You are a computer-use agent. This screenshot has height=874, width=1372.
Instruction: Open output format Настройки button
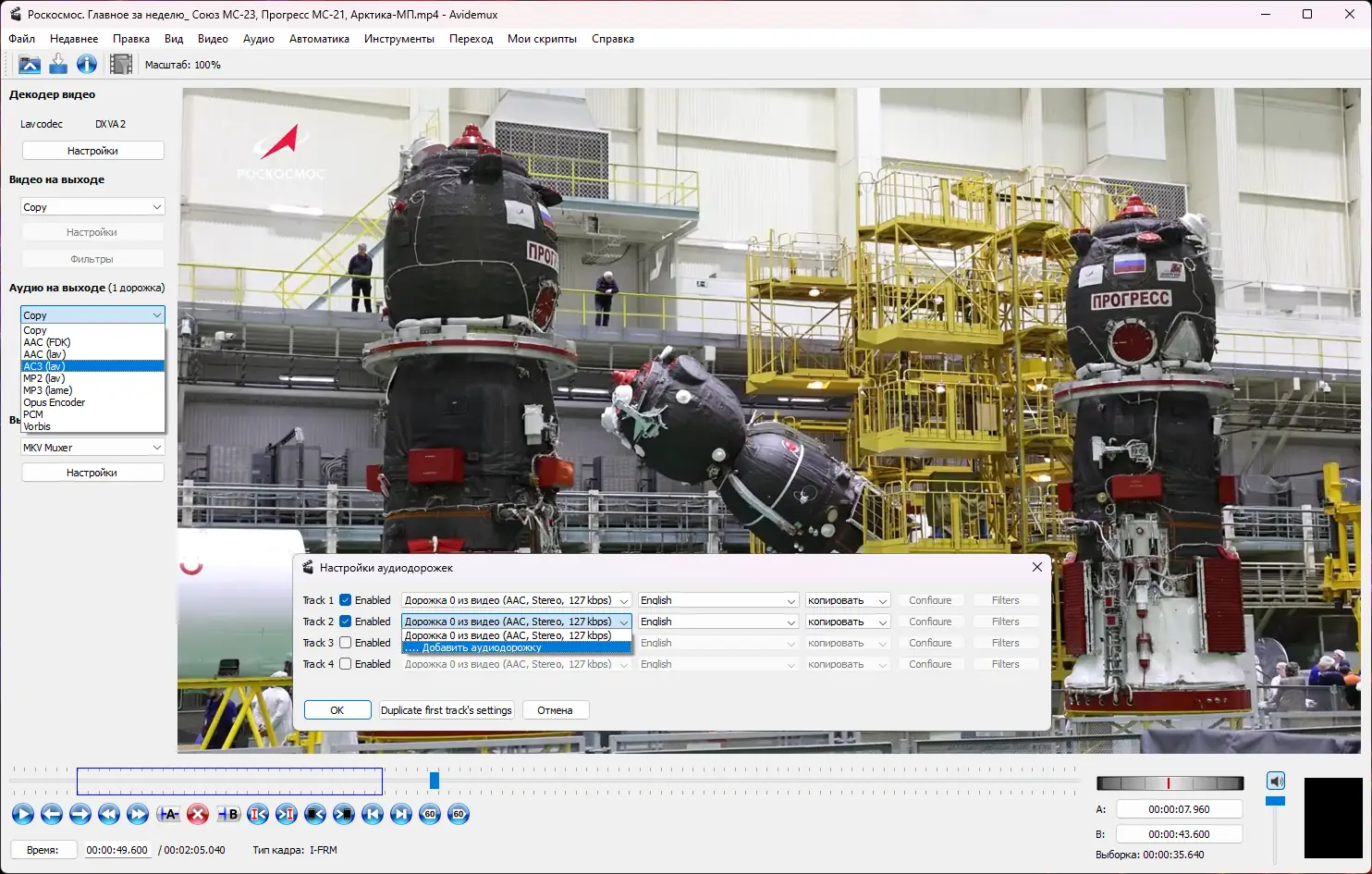pyautogui.click(x=92, y=473)
